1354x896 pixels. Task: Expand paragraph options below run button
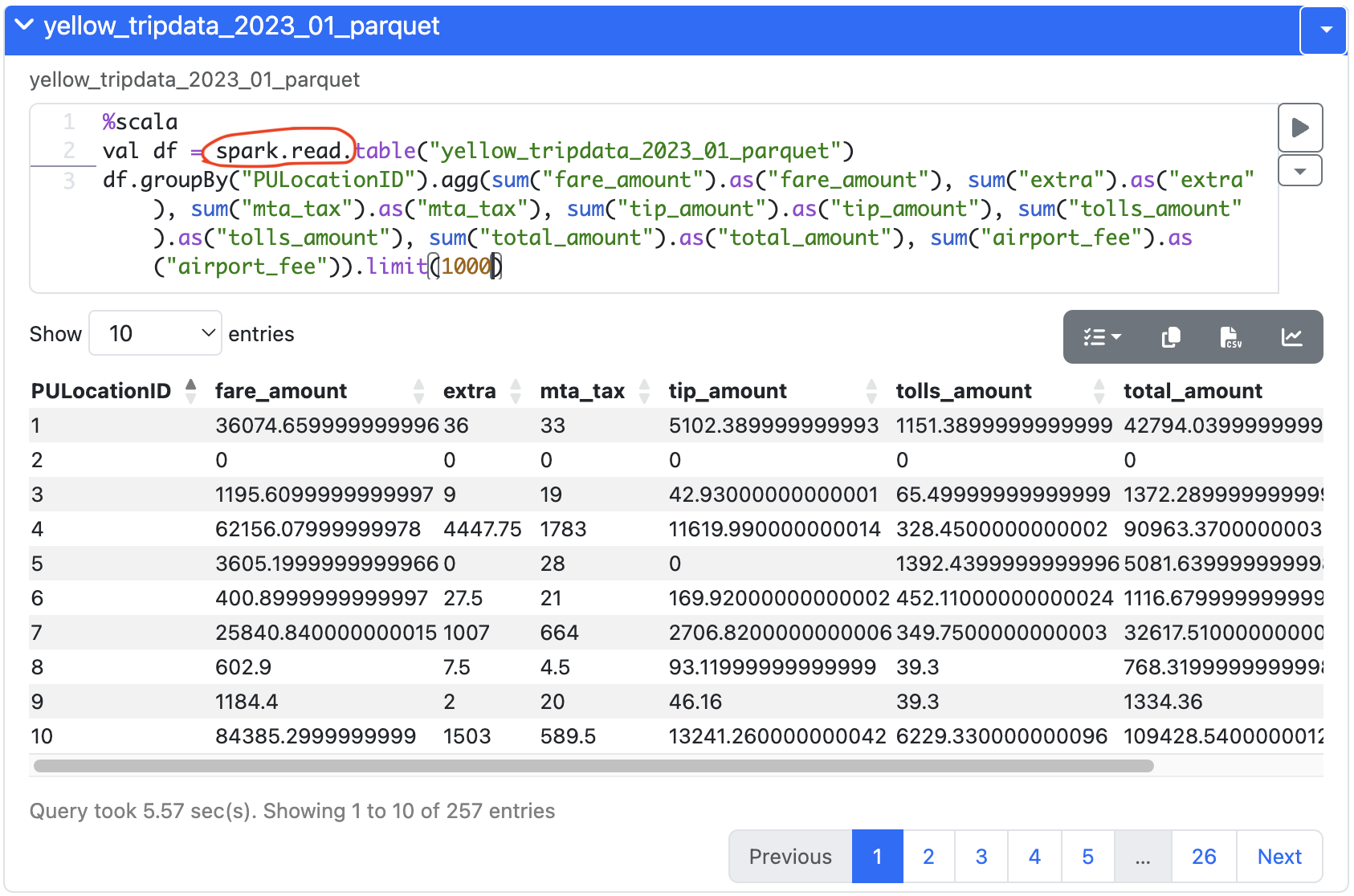tap(1299, 171)
